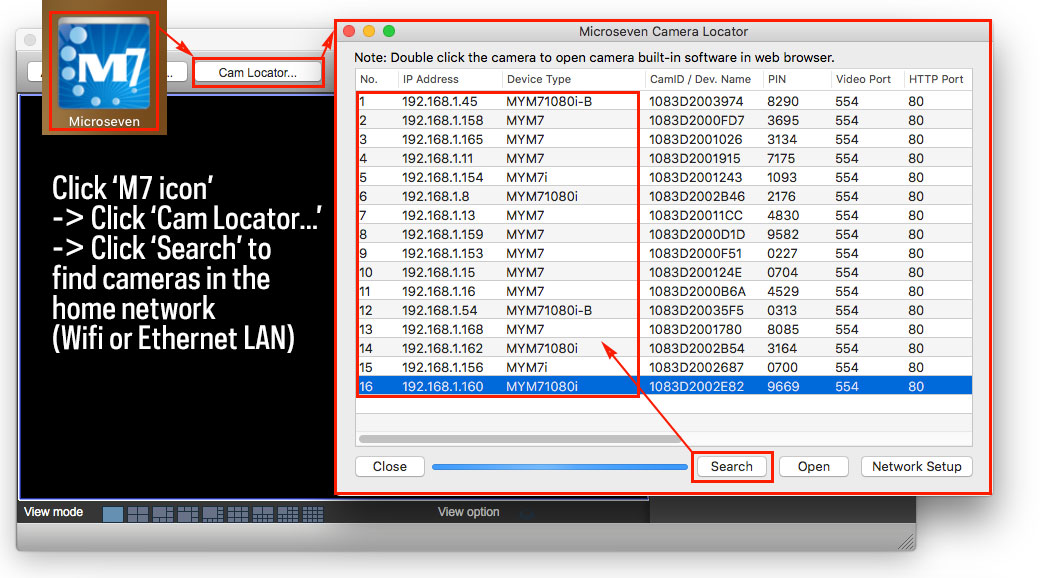Choose the six-pane view with one large pane
The width and height of the screenshot is (1043, 578).
[163, 513]
